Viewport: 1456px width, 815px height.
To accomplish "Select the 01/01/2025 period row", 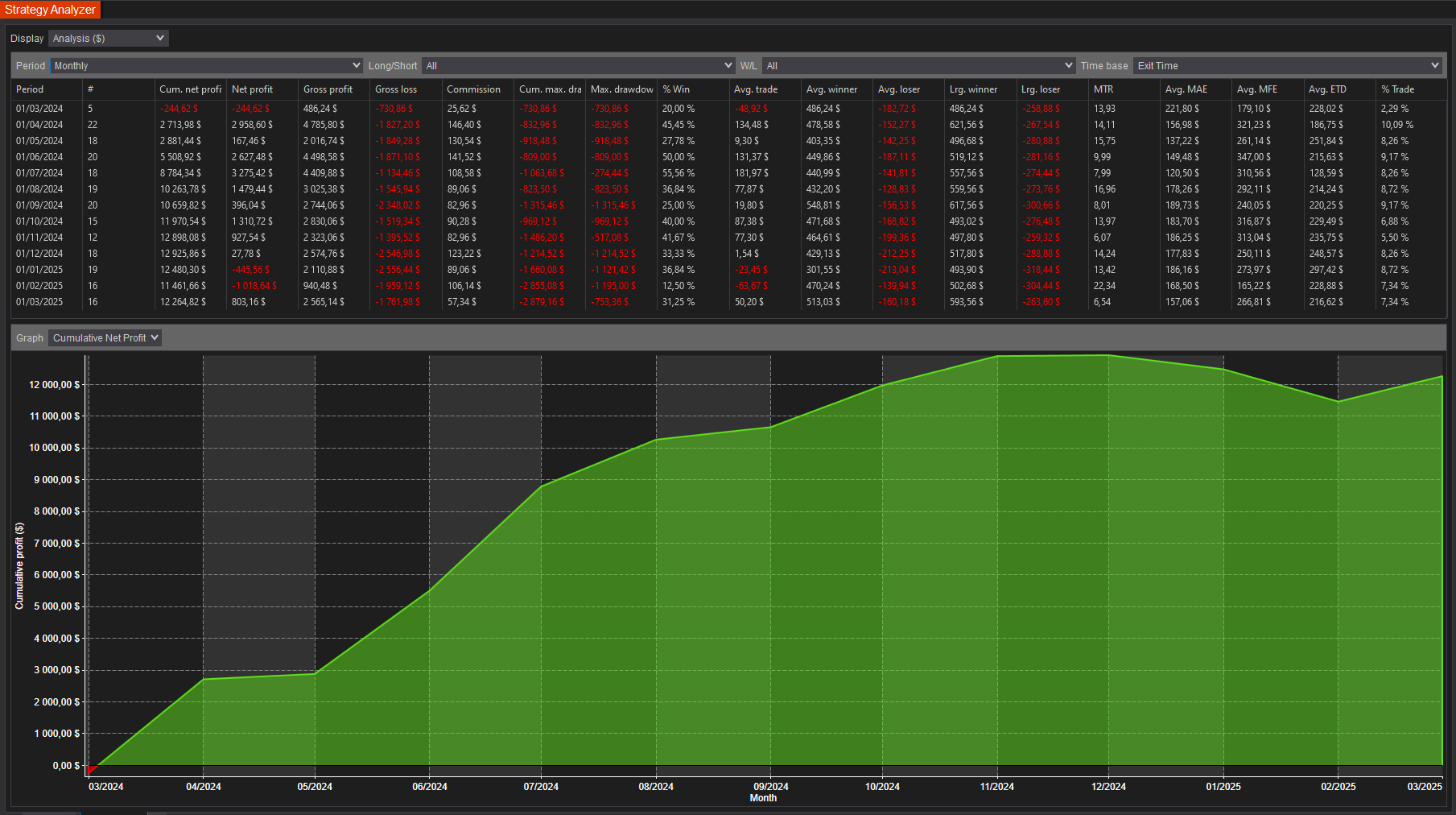I will [728, 270].
